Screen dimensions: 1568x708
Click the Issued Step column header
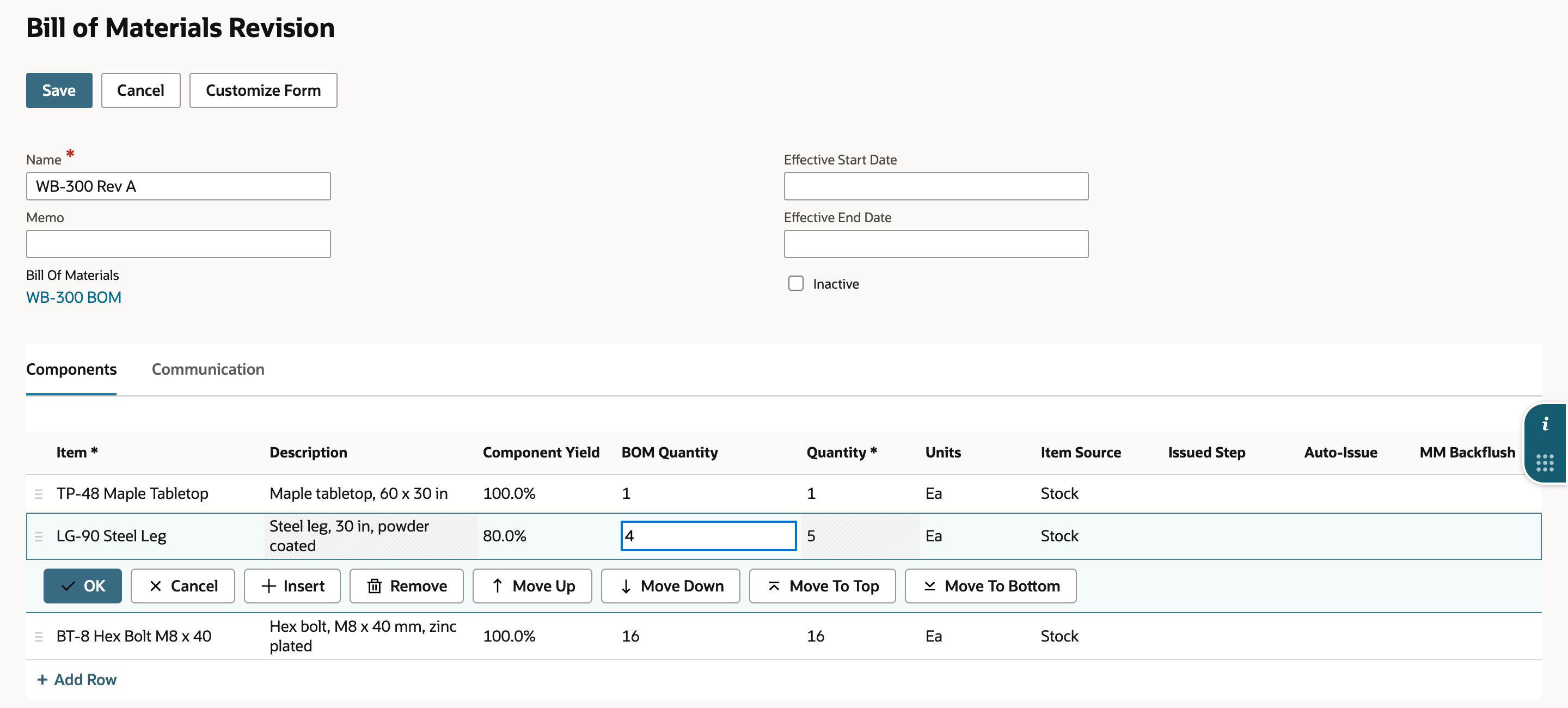point(1206,453)
